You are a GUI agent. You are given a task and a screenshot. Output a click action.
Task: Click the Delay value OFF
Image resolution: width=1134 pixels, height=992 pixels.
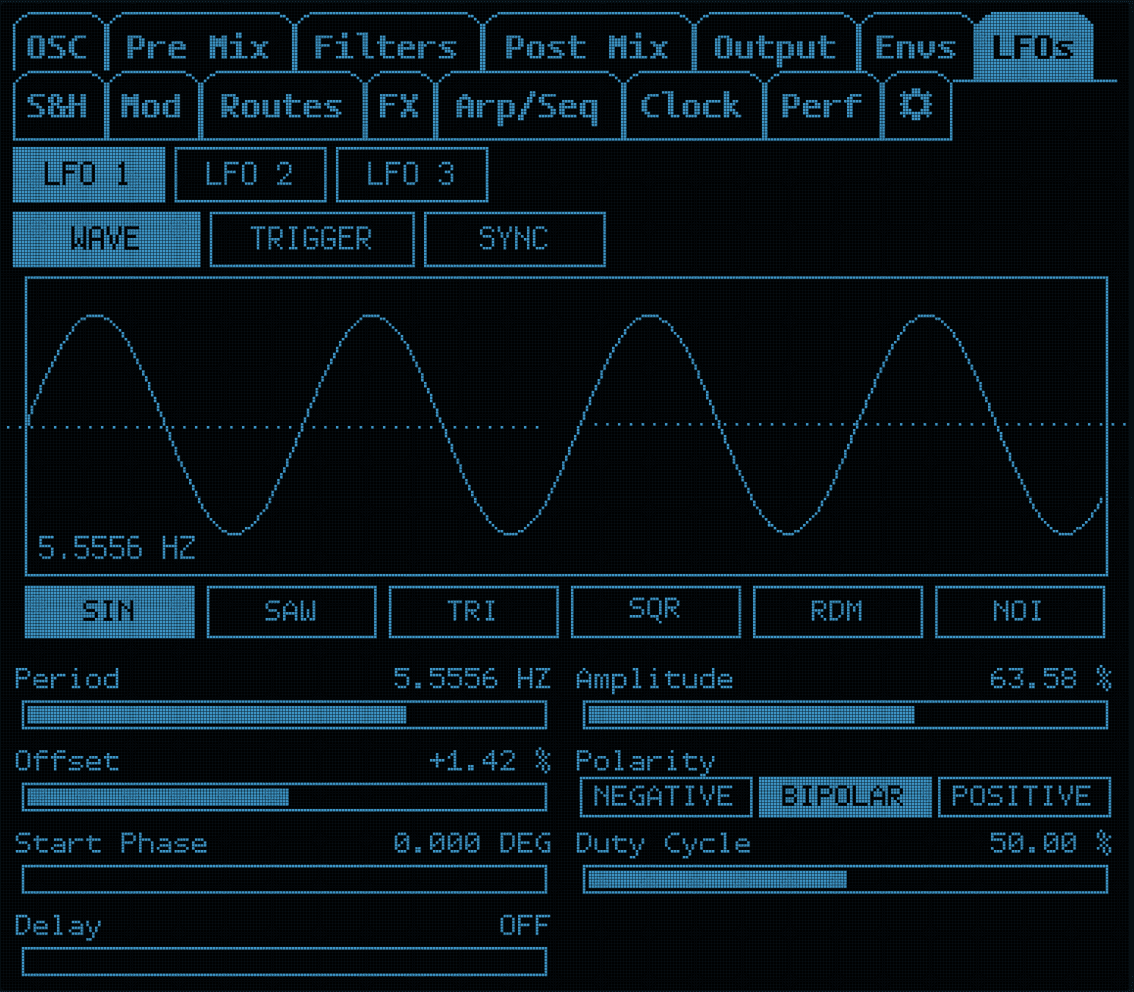(524, 925)
